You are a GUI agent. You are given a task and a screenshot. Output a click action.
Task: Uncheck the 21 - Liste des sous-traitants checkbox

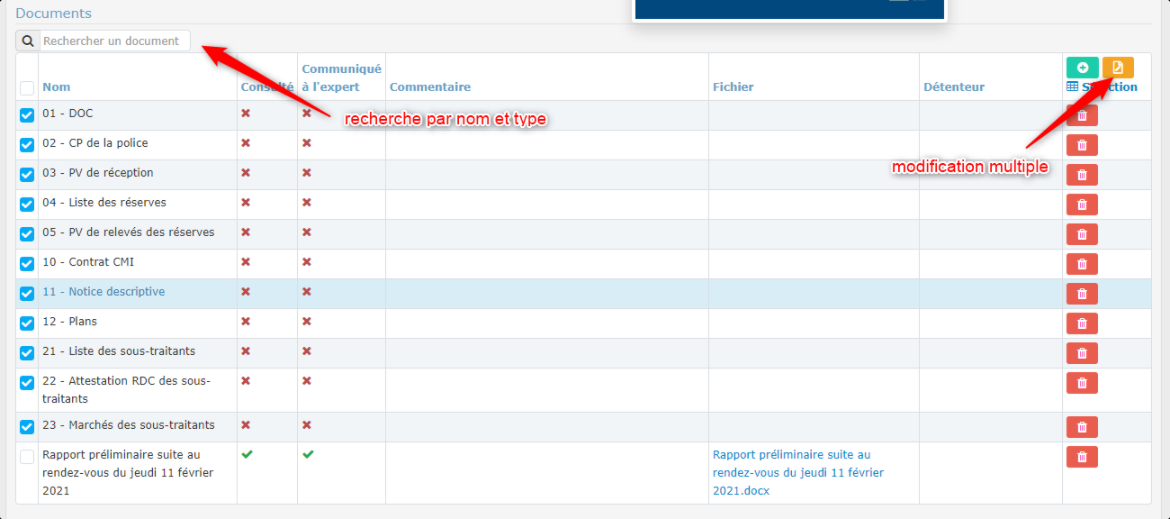27,352
